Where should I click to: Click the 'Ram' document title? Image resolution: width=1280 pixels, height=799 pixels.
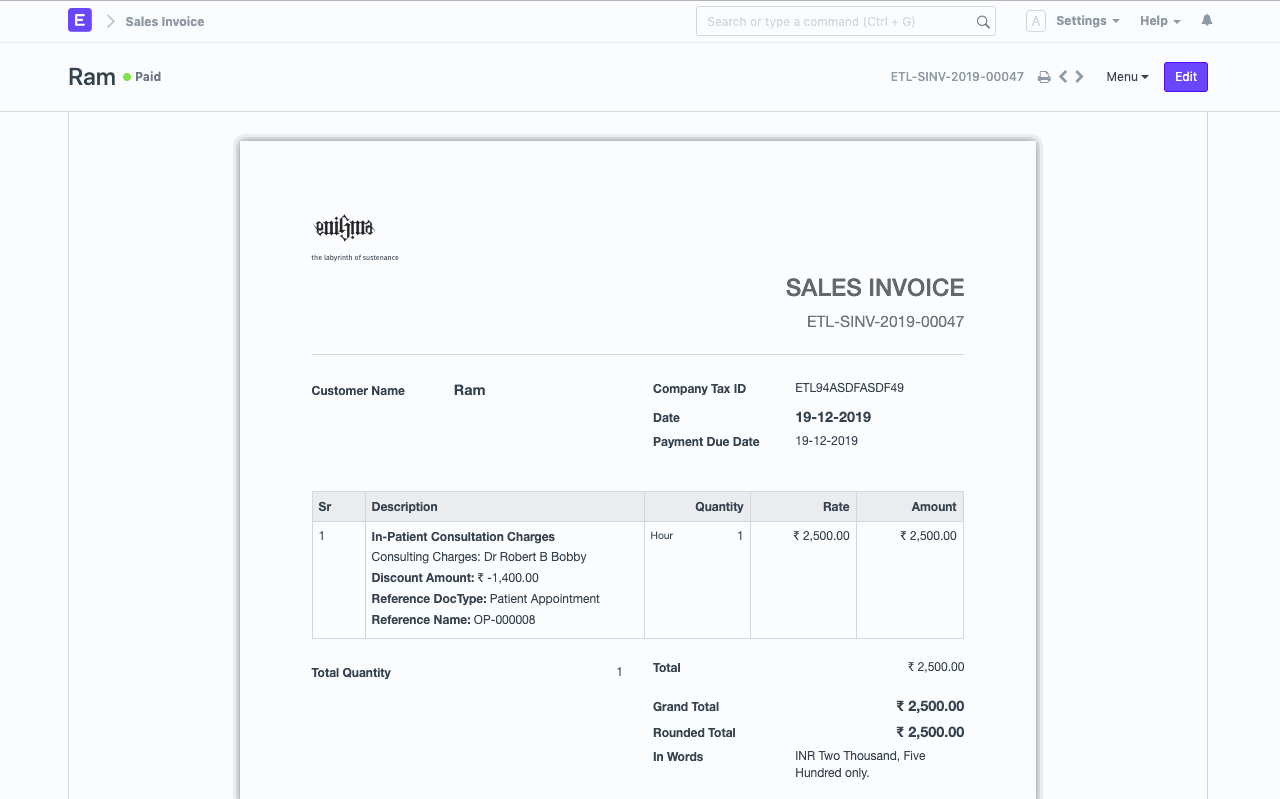point(92,77)
